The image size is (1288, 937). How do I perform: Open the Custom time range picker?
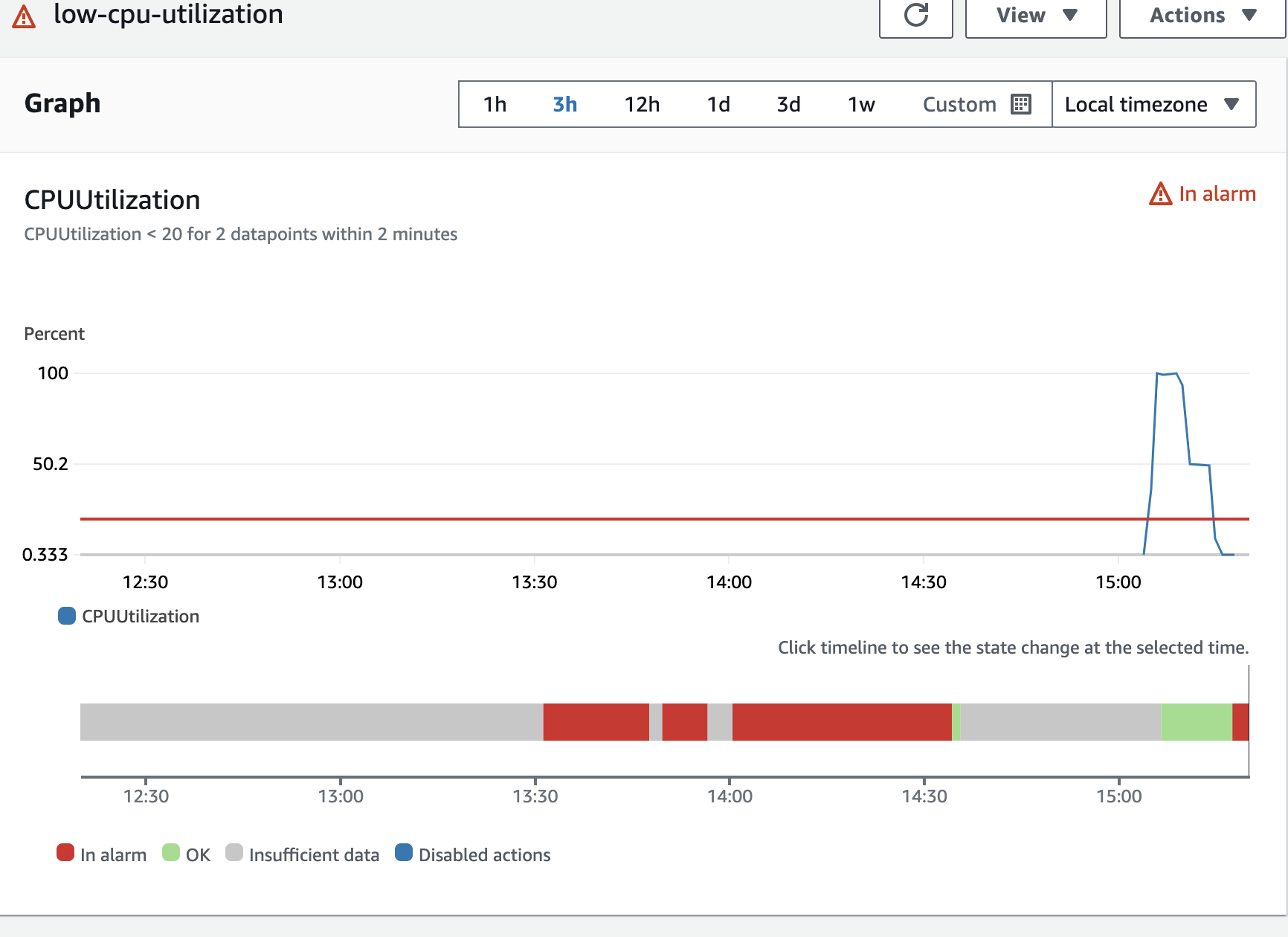pos(959,104)
